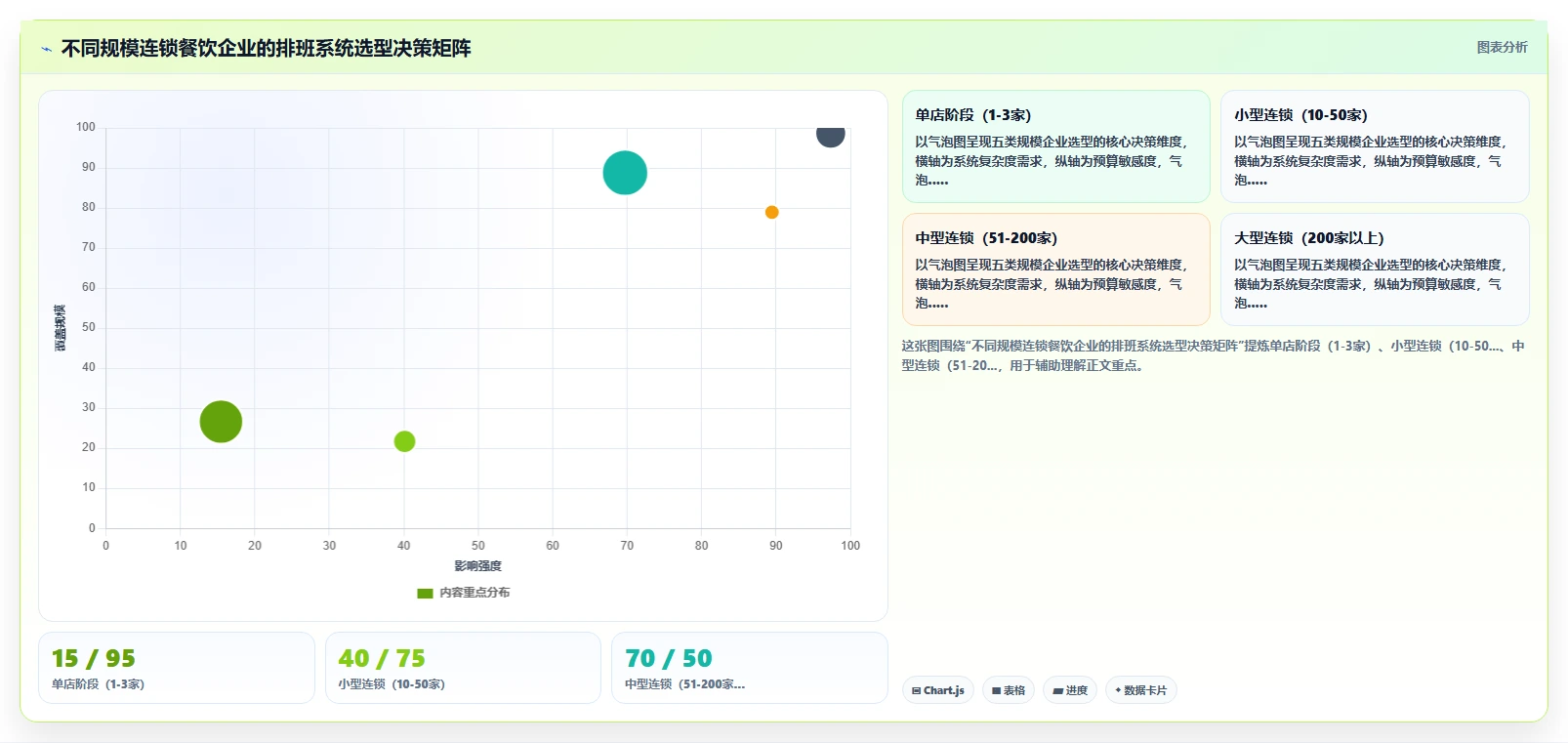Click the blue icon beside the title
Screen dimensions: 1568x743
click(x=46, y=49)
